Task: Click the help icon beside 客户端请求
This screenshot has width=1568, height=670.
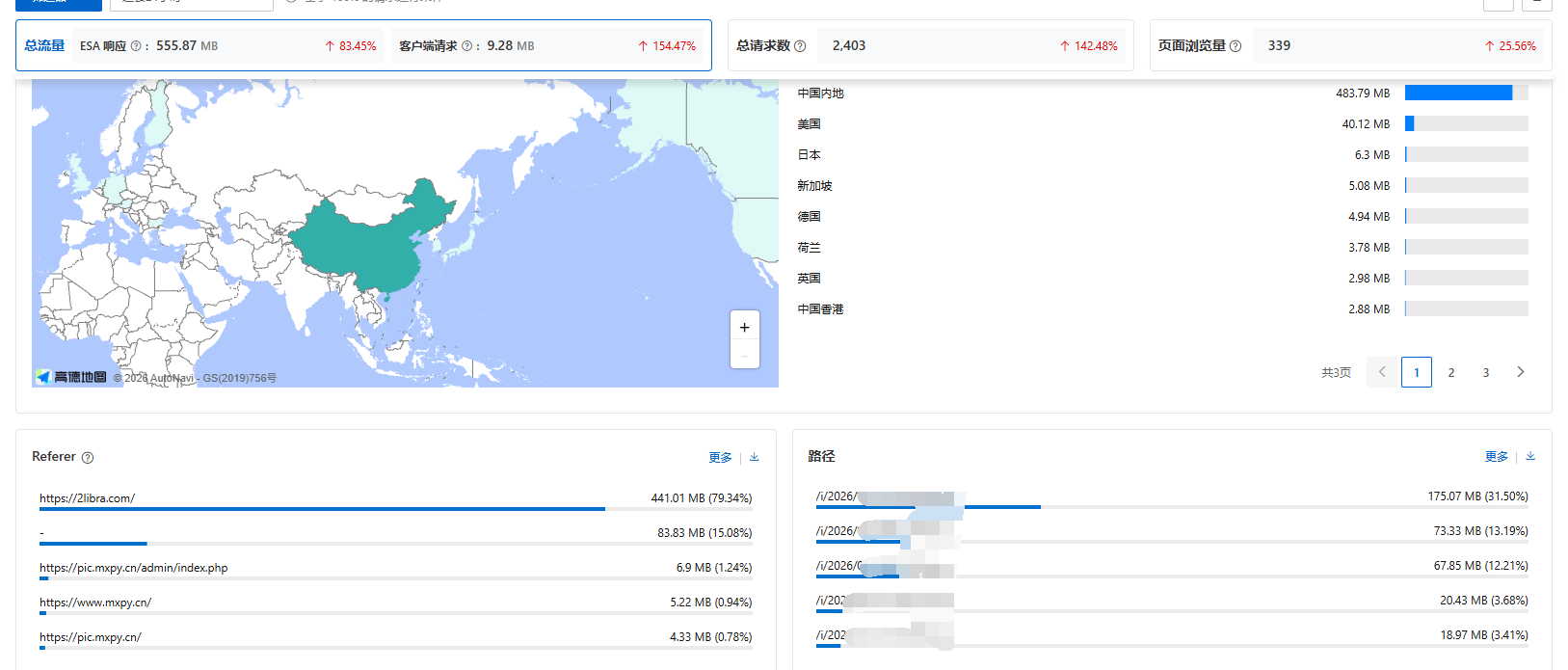Action: click(x=466, y=46)
